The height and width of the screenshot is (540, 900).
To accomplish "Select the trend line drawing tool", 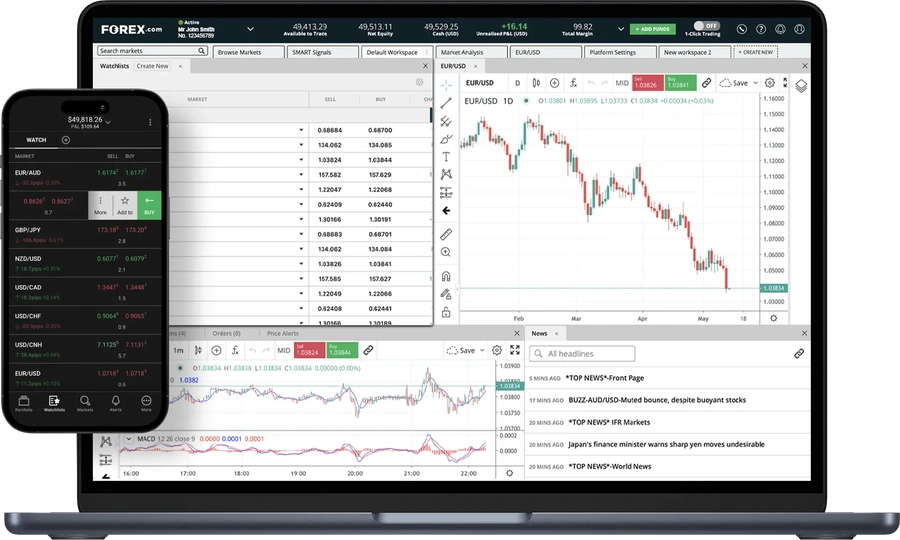I will (x=446, y=103).
